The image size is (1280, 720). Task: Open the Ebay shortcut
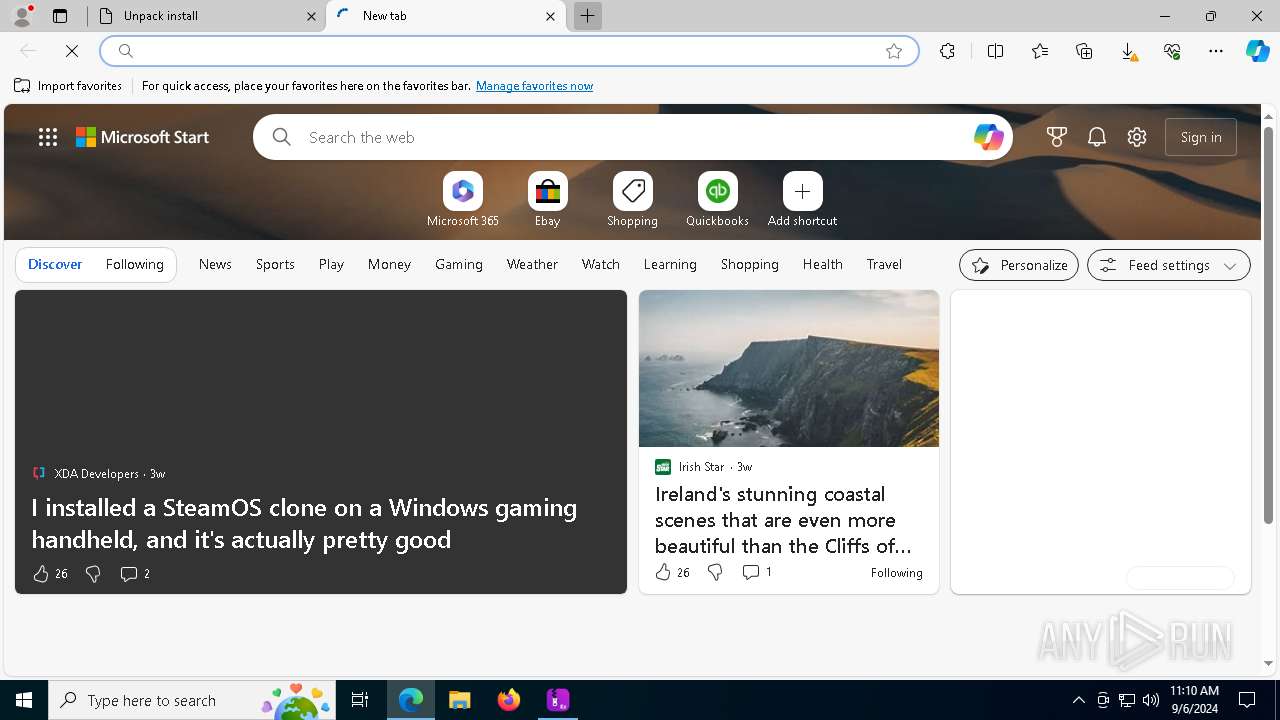pyautogui.click(x=547, y=199)
